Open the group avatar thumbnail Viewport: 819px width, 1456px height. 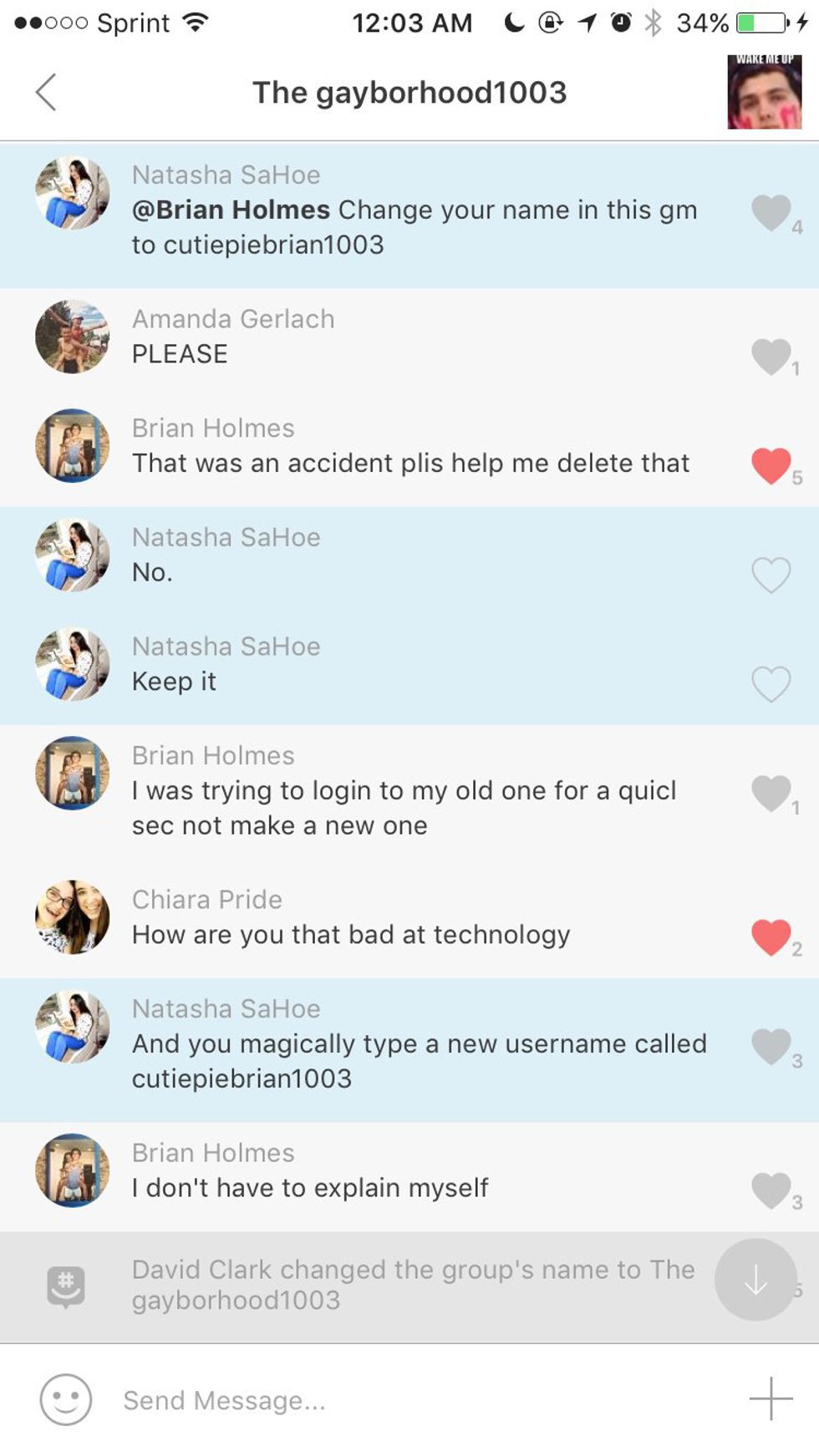[765, 92]
